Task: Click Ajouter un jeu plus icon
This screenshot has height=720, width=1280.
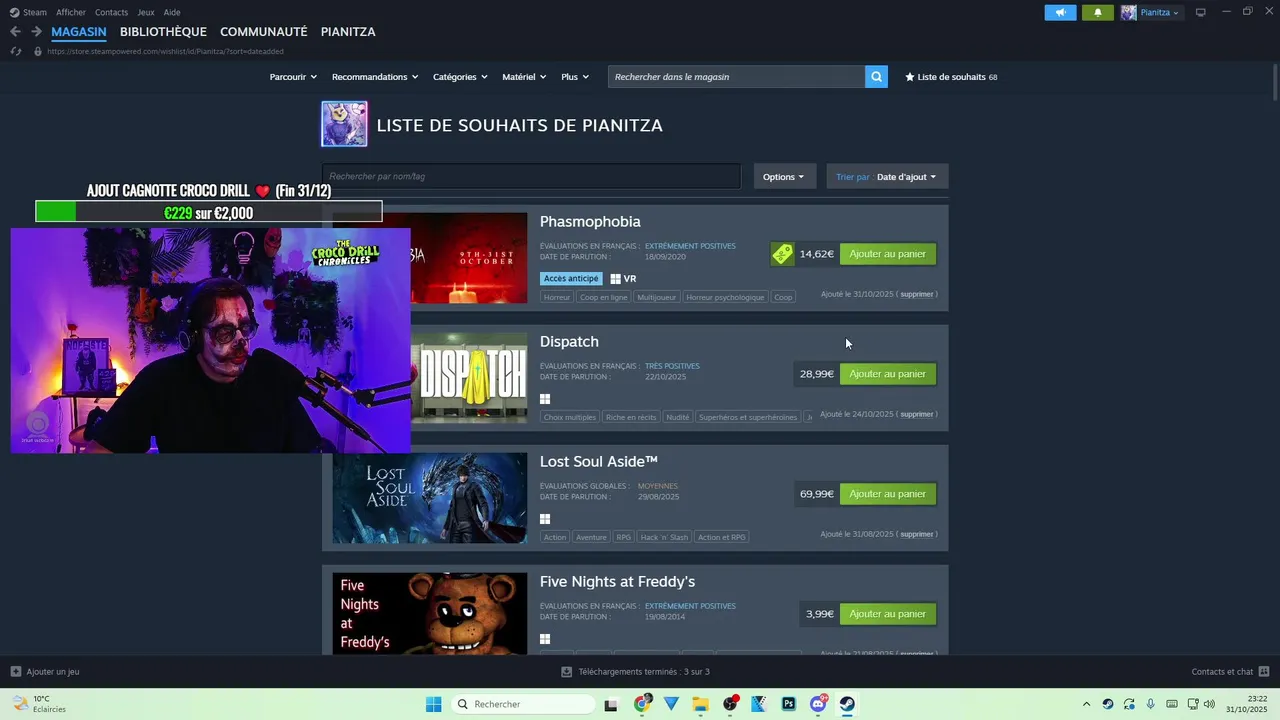Action: coord(15,672)
